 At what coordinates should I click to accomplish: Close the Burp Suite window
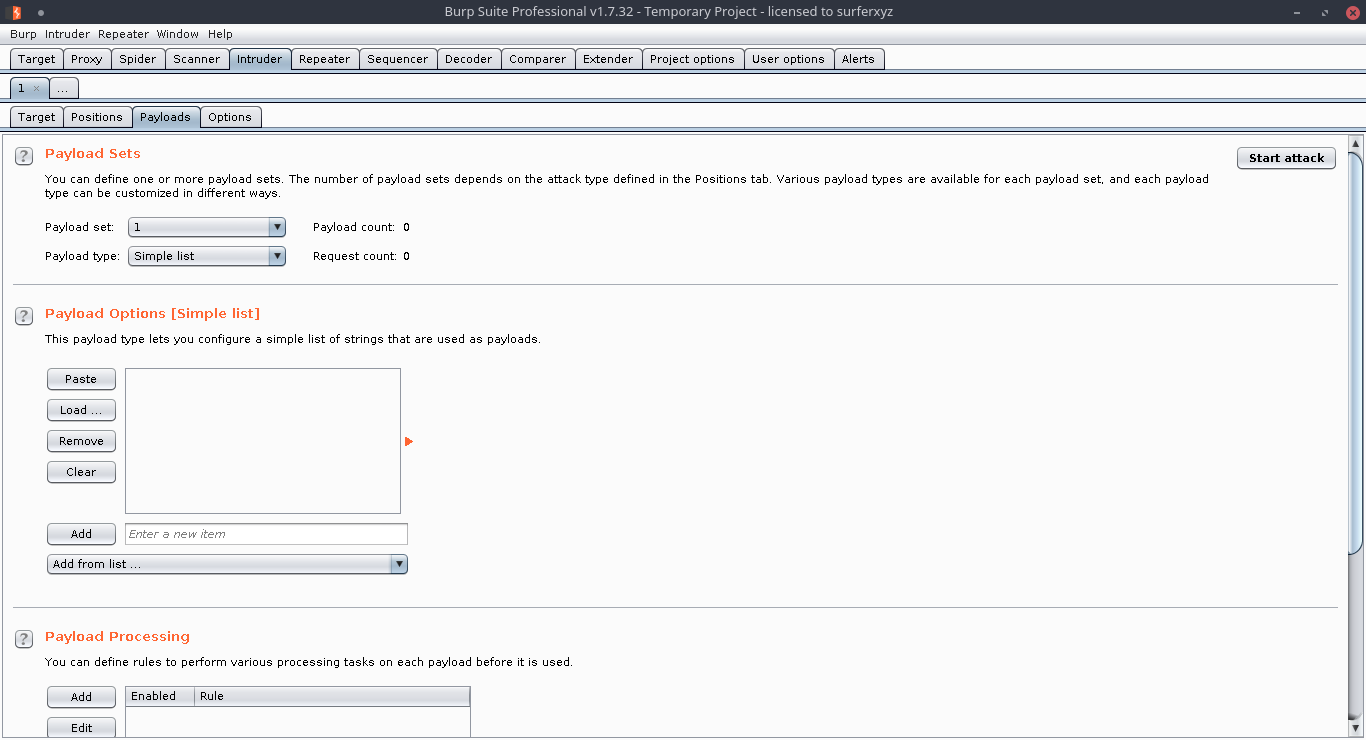[1352, 12]
